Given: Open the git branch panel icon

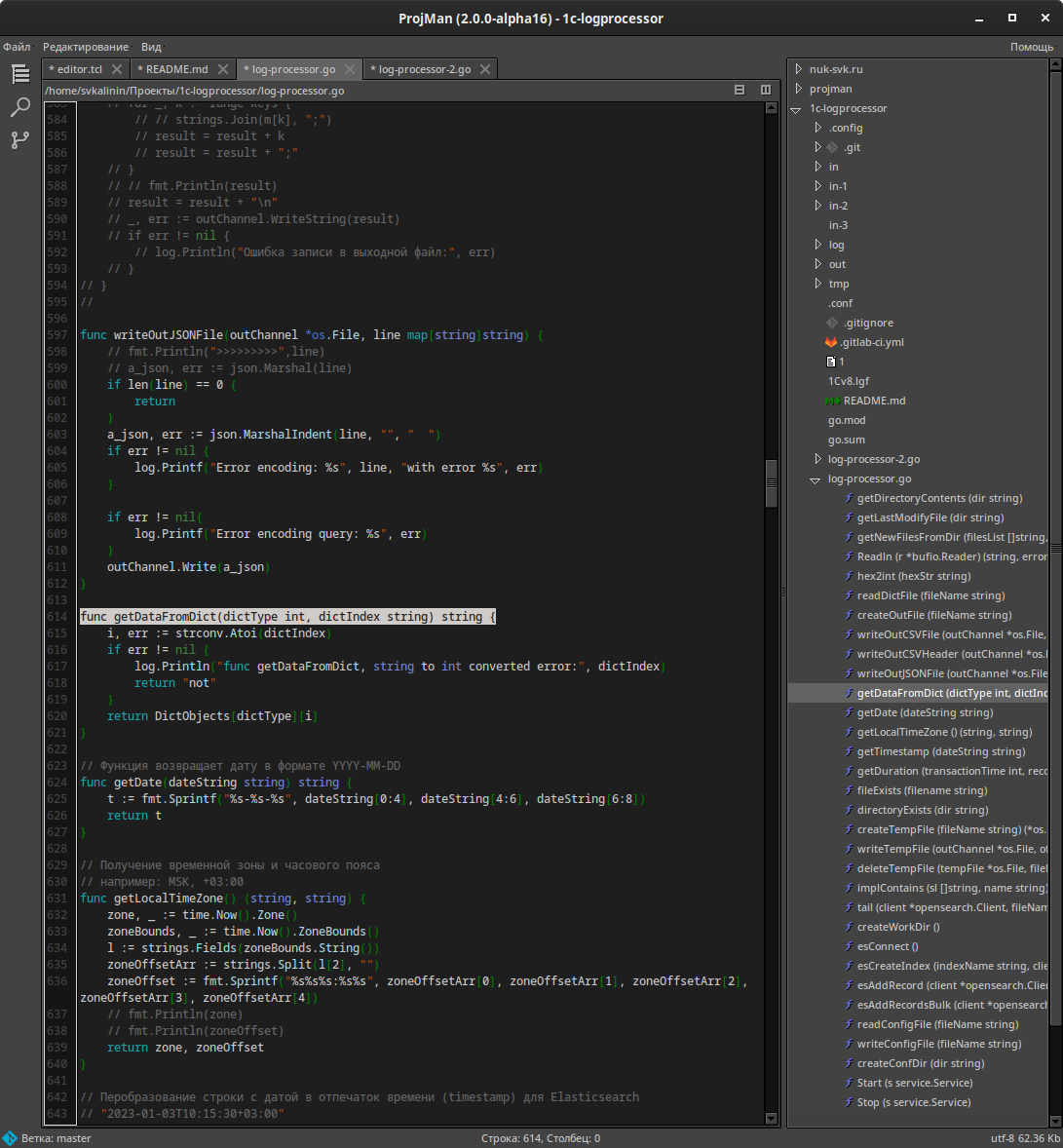Looking at the screenshot, I should pyautogui.click(x=20, y=139).
